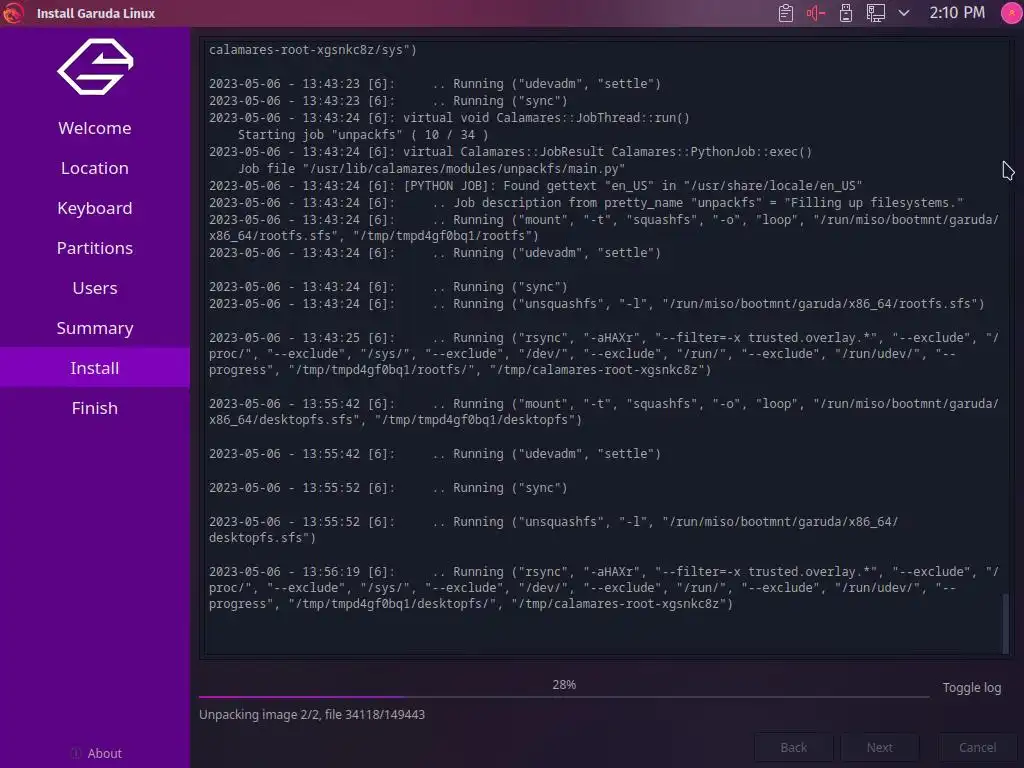Click the unsquashfs desktopfs.sfs log entry
This screenshot has height=768, width=1024.
(x=553, y=530)
